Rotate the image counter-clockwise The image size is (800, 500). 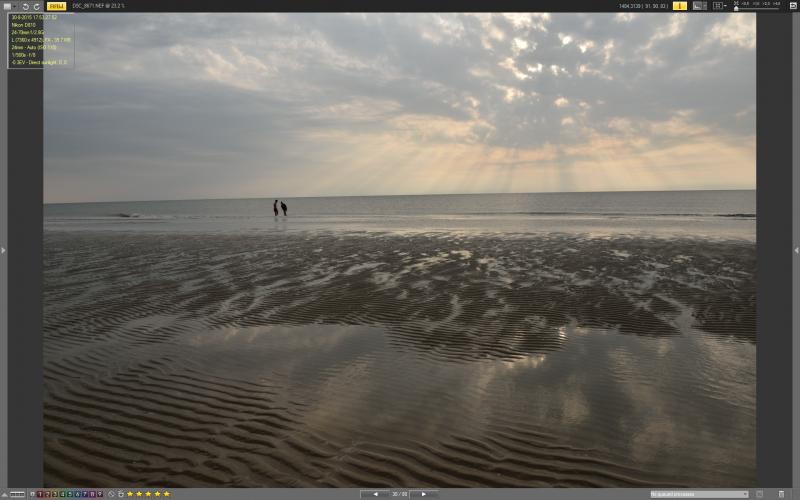pos(26,7)
